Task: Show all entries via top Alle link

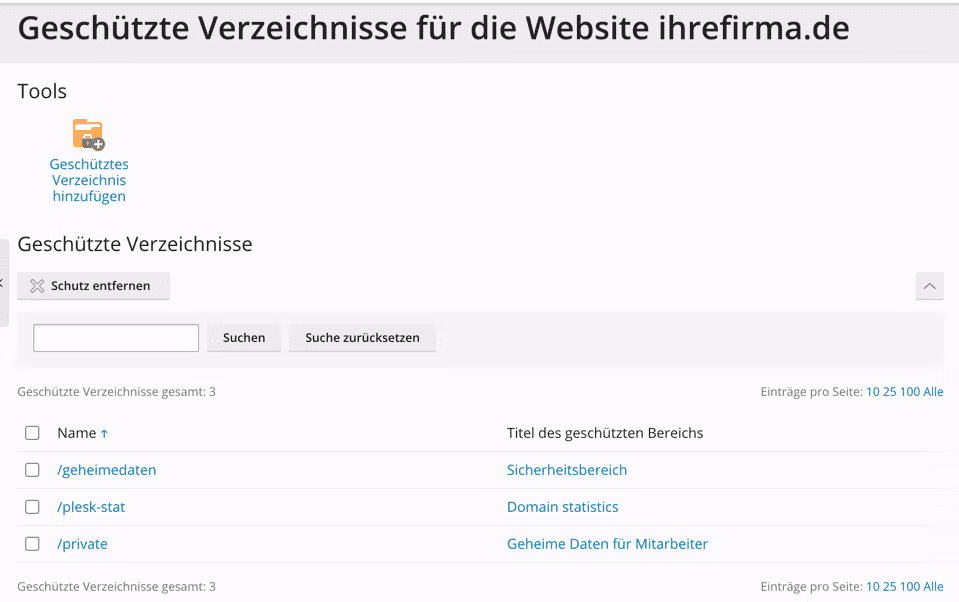Action: point(933,392)
